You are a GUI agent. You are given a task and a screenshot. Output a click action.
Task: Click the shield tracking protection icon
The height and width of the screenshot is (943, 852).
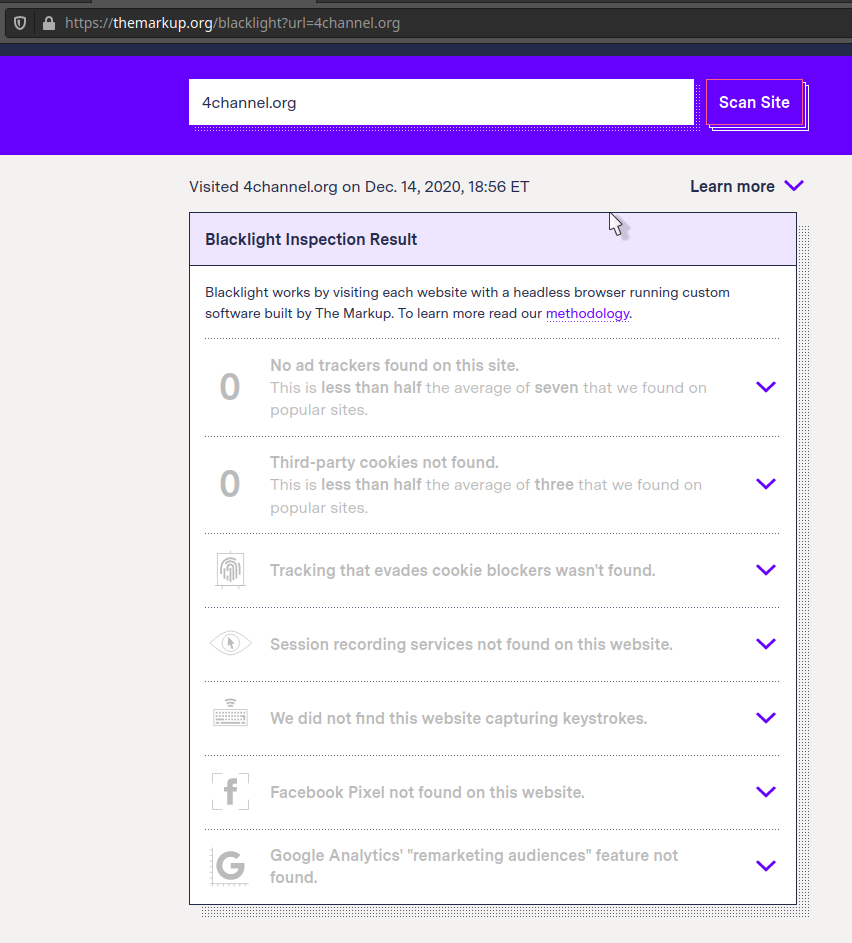pos(19,22)
